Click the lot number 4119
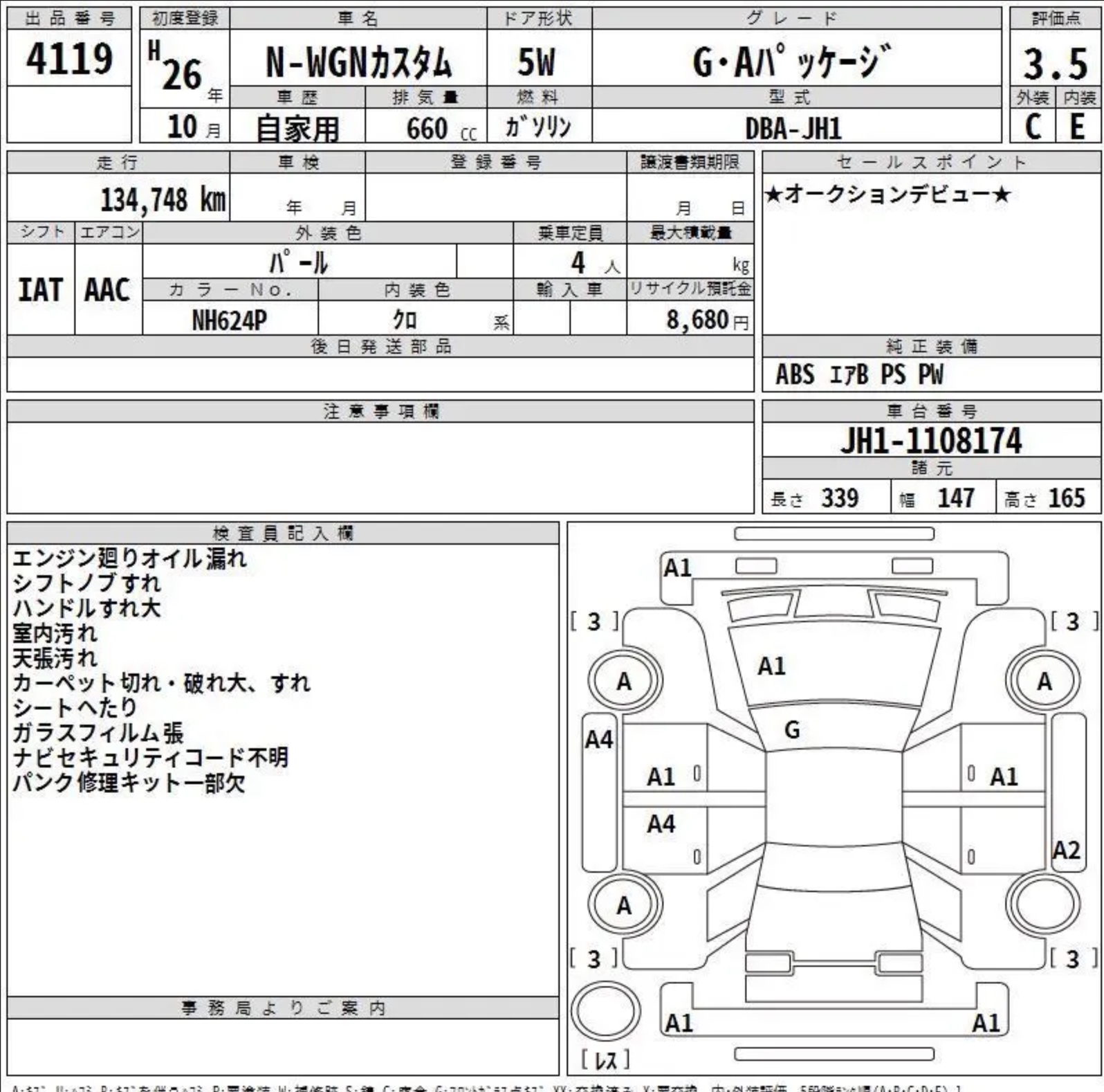 pyautogui.click(x=69, y=59)
